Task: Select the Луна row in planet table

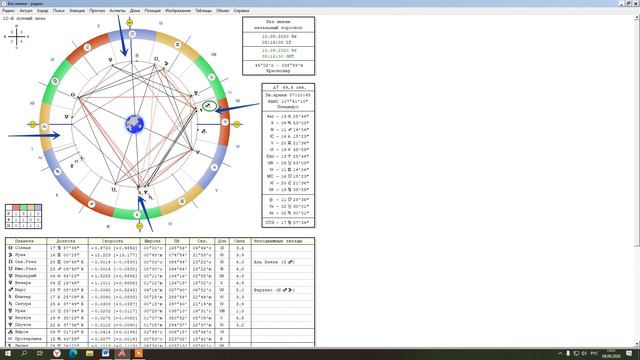Action: (160, 255)
